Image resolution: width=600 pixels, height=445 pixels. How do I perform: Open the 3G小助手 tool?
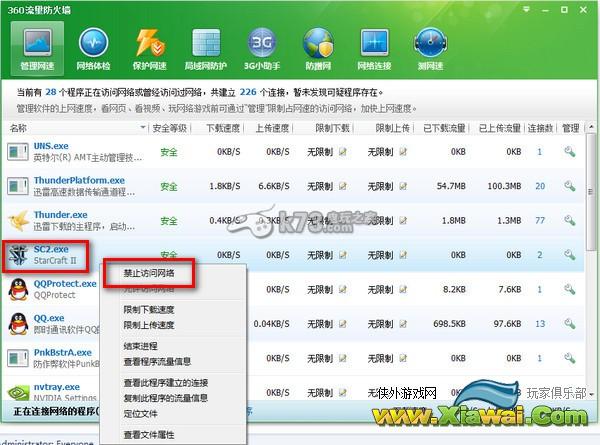262,48
